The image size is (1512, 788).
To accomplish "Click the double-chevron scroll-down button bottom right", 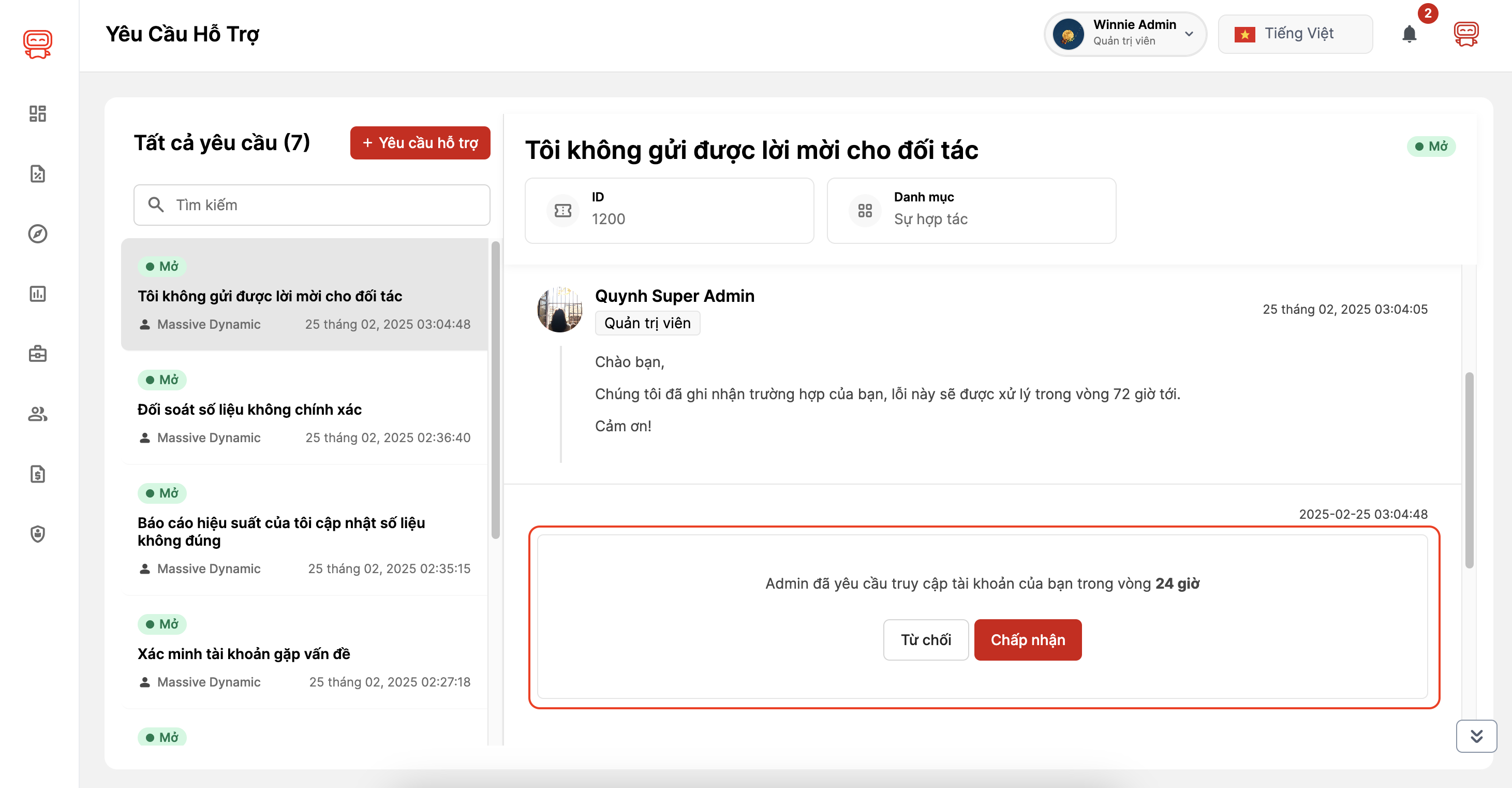I will (1477, 736).
